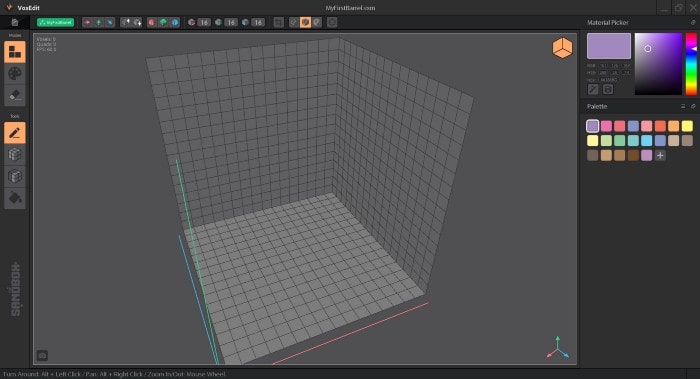The image size is (700, 379).
Task: Edit the second volume size field showing 16
Action: coord(231,22)
